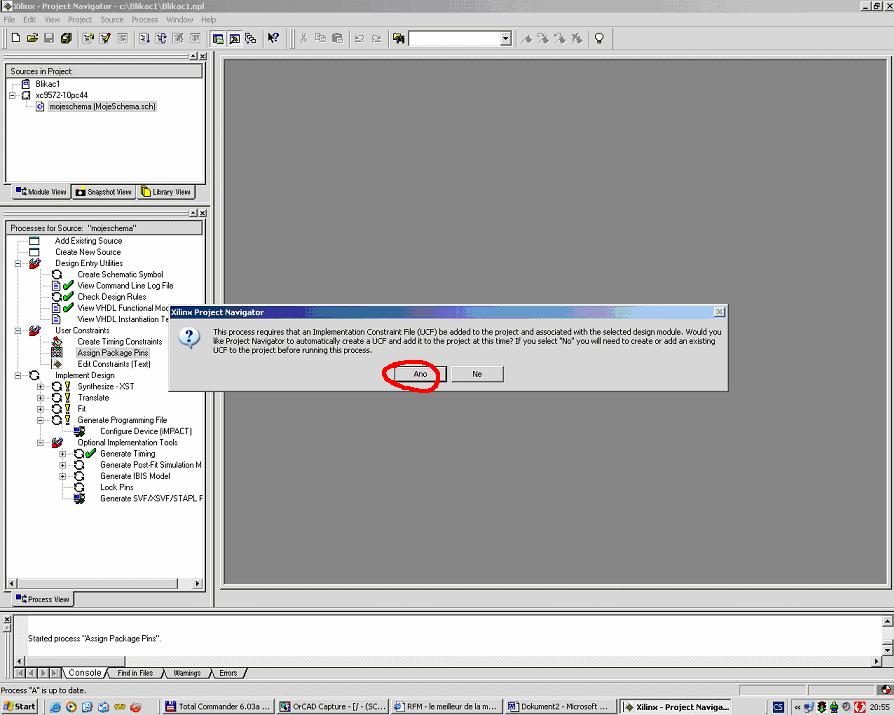Click the Redo toolbar icon
Image resolution: width=894 pixels, height=715 pixels.
(x=376, y=38)
